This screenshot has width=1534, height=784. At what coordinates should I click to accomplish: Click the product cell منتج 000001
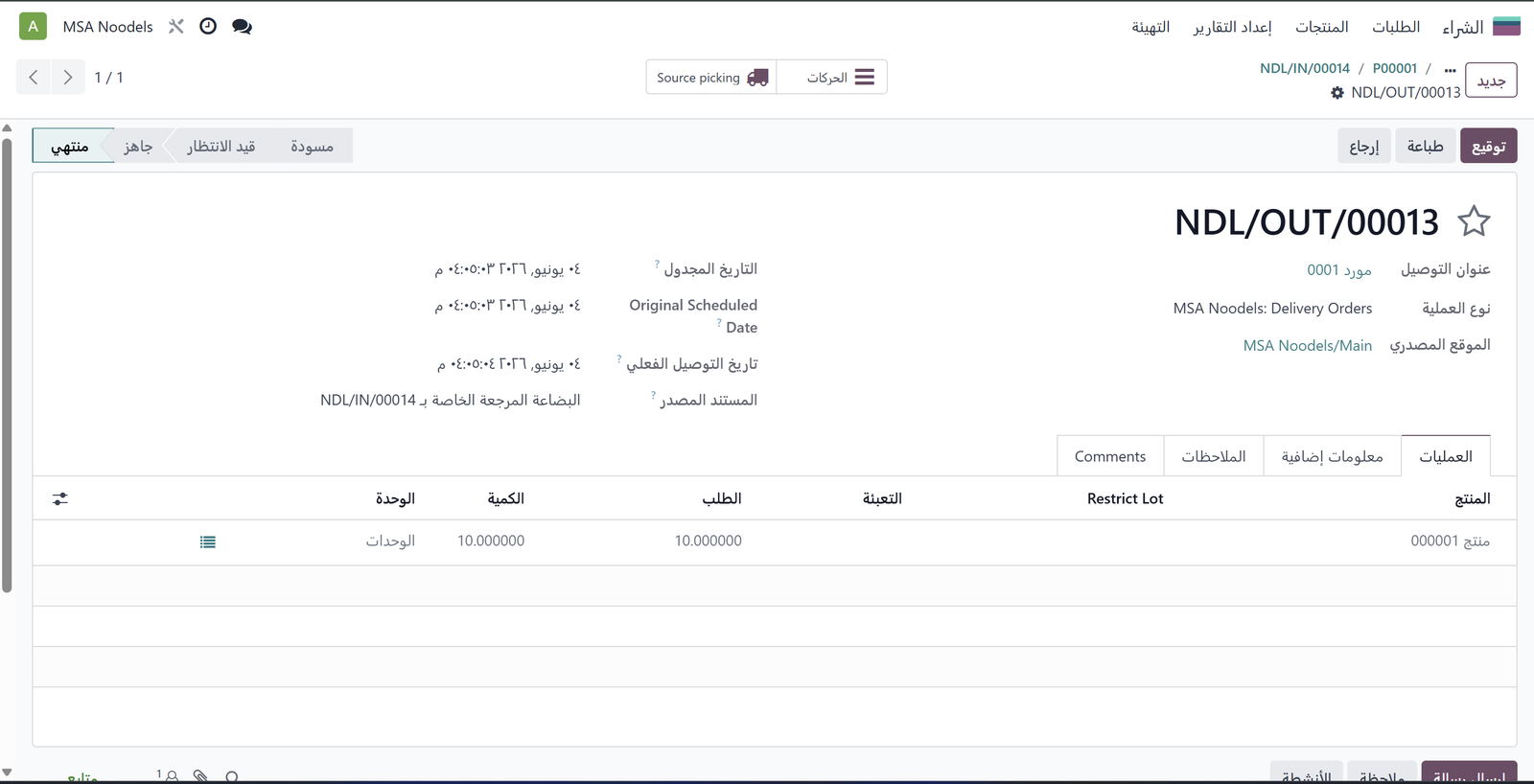pyautogui.click(x=1450, y=542)
